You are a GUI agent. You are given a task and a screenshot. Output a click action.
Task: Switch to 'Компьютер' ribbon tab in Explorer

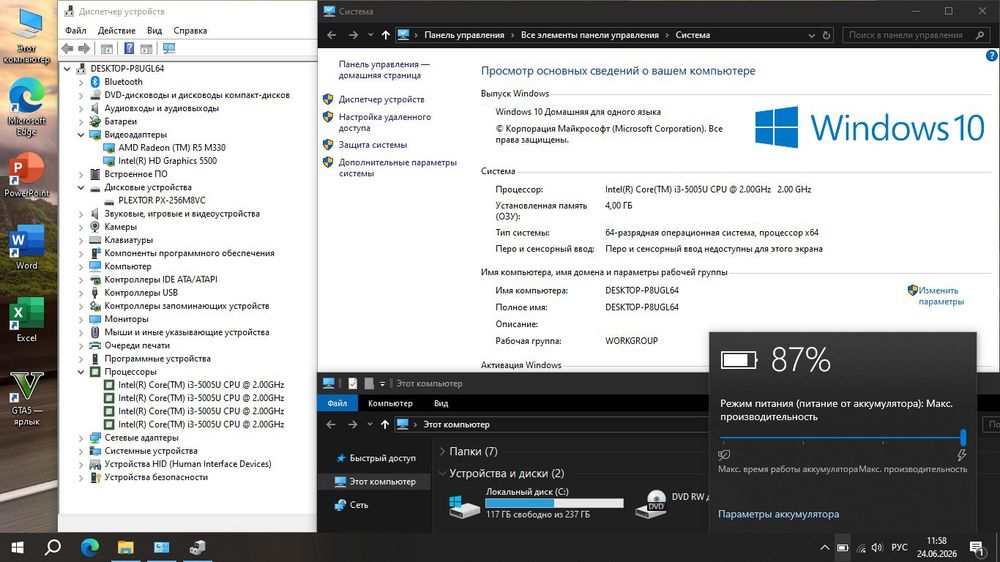click(x=390, y=403)
